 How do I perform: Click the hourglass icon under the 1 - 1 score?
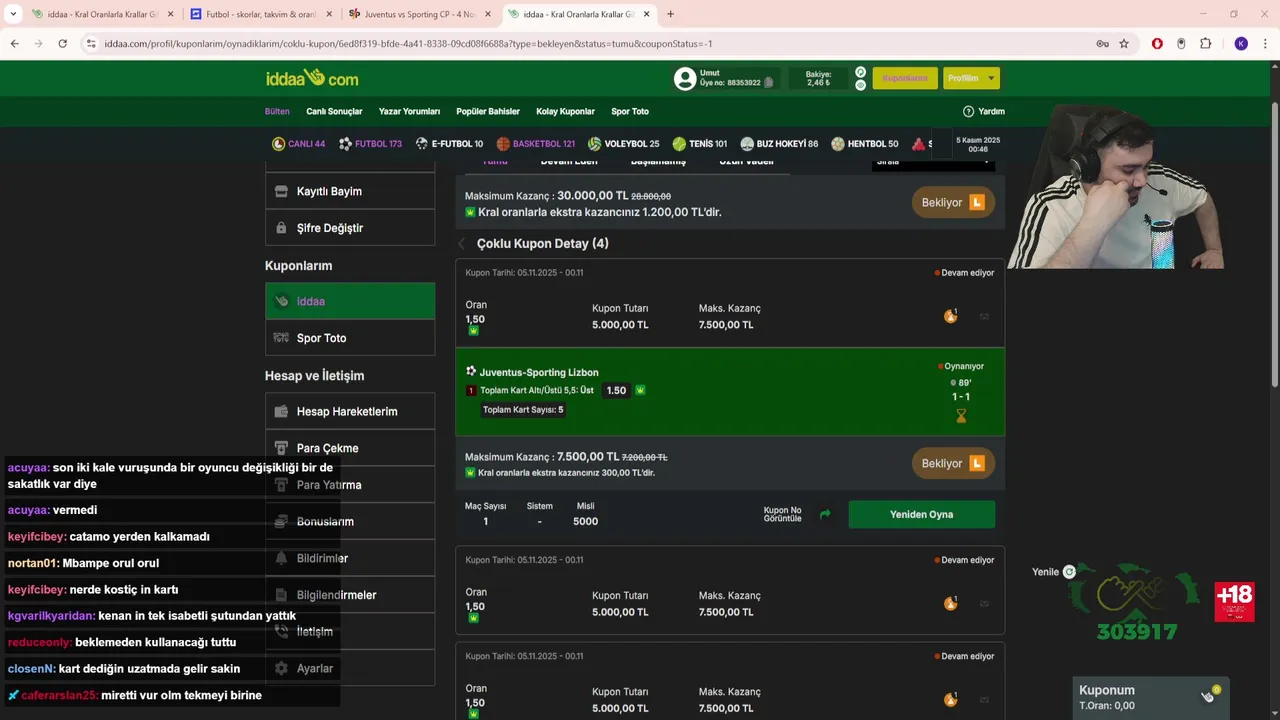click(x=961, y=416)
